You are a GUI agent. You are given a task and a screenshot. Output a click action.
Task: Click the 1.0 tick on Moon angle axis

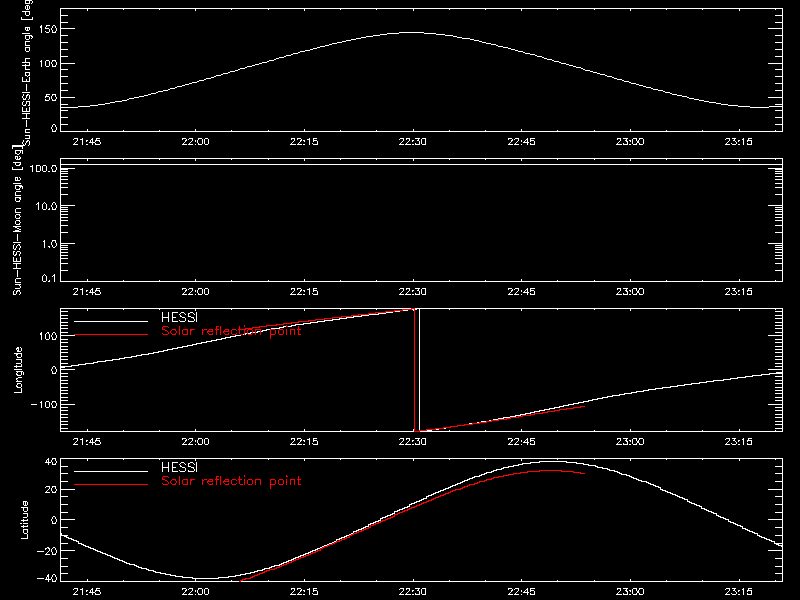click(x=49, y=244)
